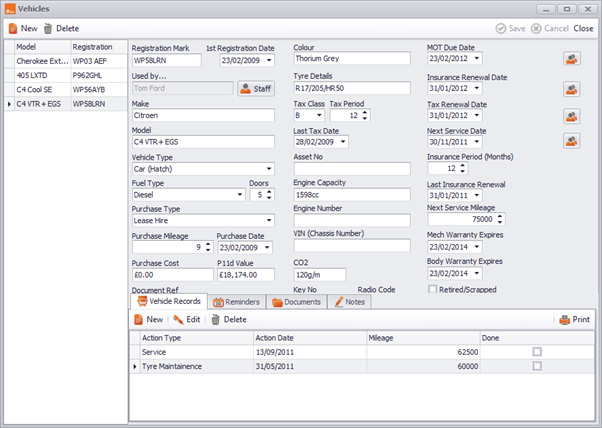Open the Staff picker button

click(256, 89)
